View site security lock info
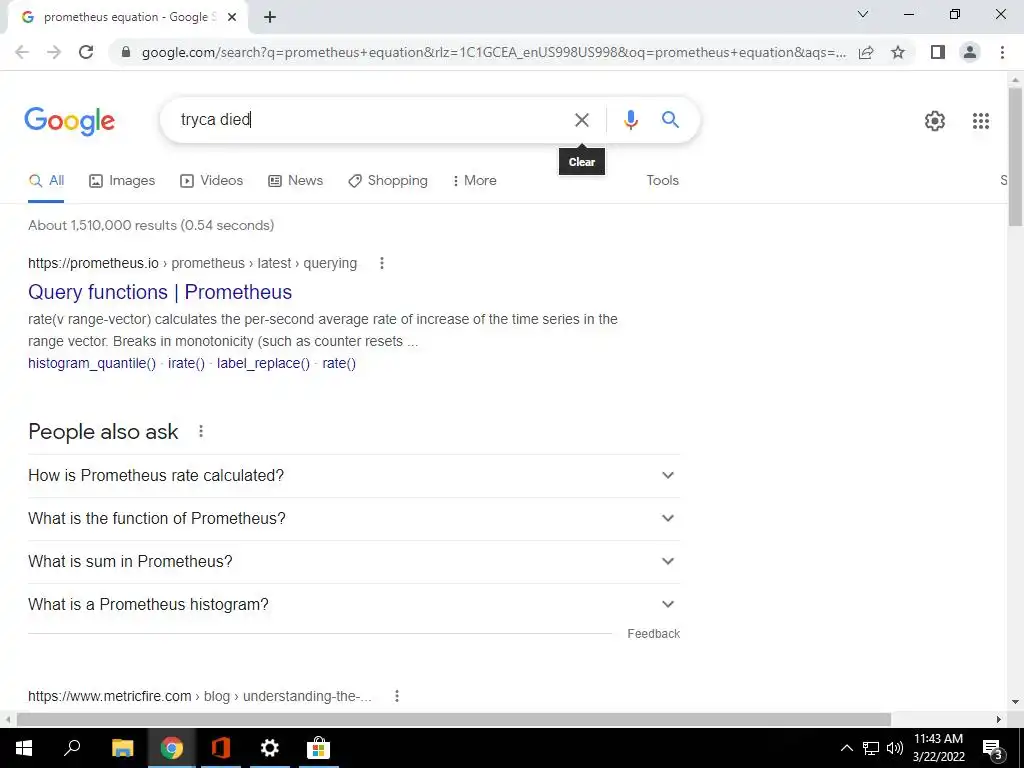1024x768 pixels. pyautogui.click(x=126, y=52)
